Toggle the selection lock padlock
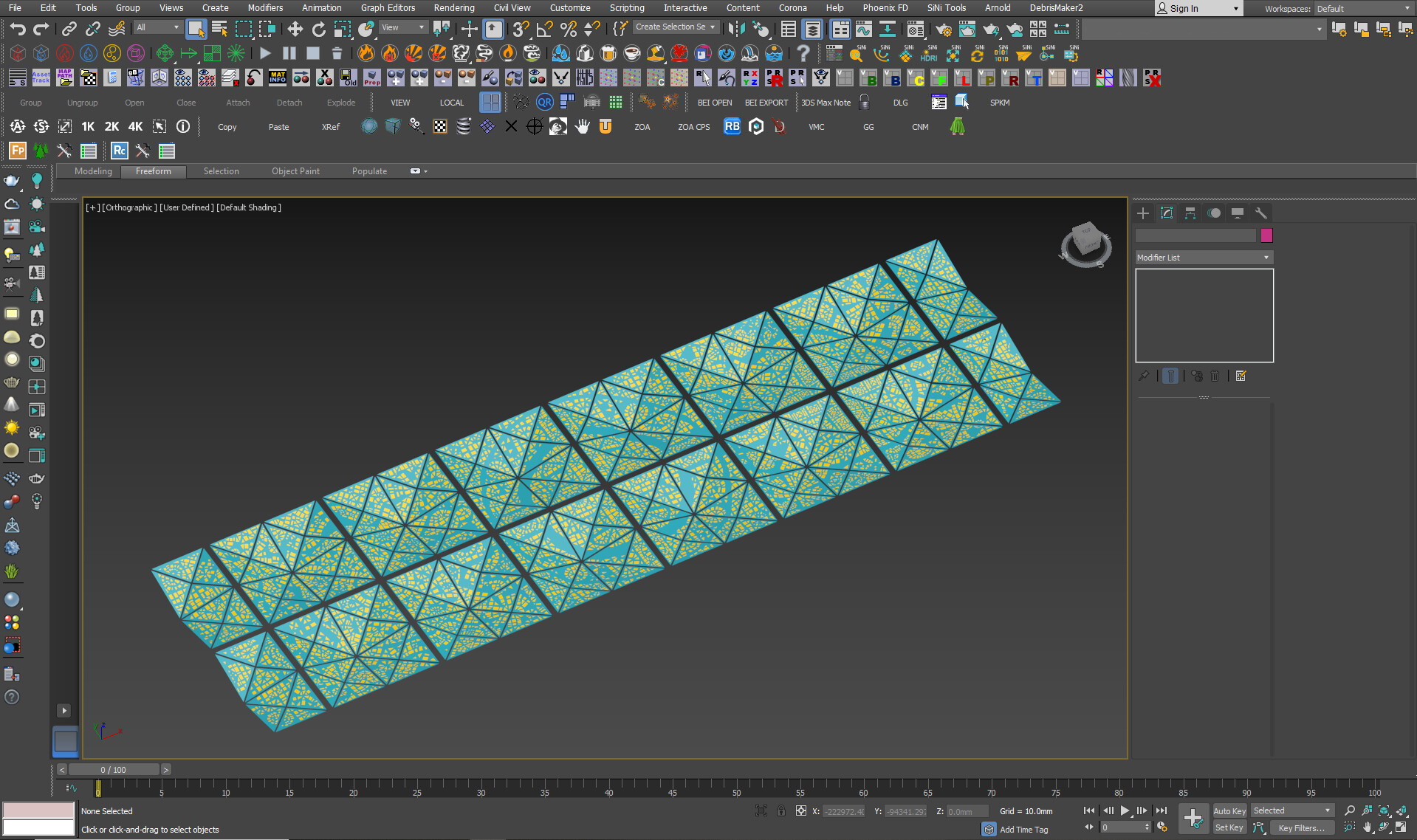 (x=781, y=810)
